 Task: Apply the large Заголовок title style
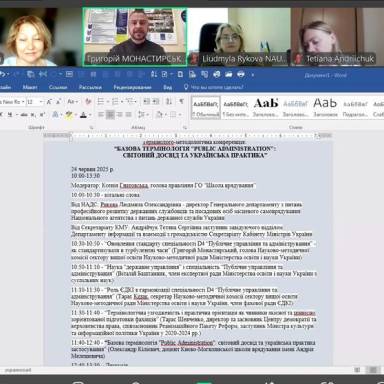(325, 107)
